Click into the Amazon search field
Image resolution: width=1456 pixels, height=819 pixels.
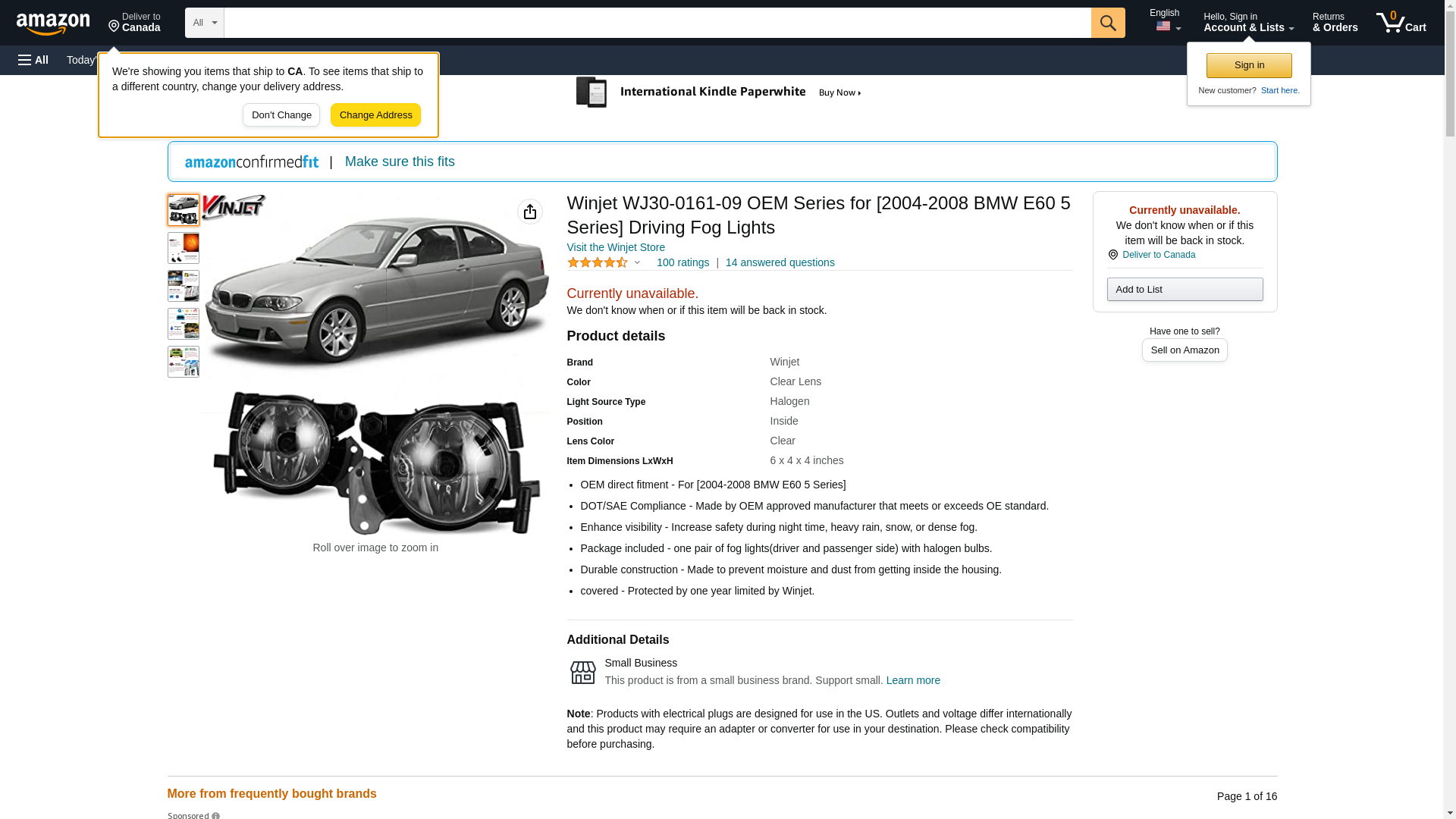pyautogui.click(x=657, y=23)
